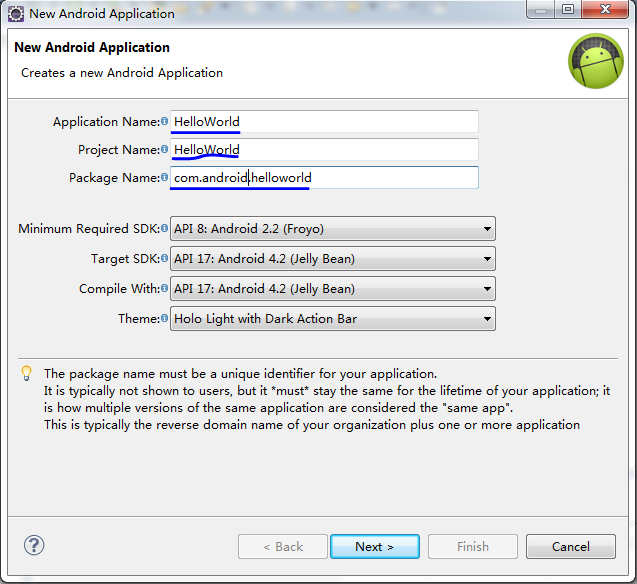This screenshot has height=584, width=637.
Task: Open the Minimum Required SDK dropdown
Action: pyautogui.click(x=333, y=229)
